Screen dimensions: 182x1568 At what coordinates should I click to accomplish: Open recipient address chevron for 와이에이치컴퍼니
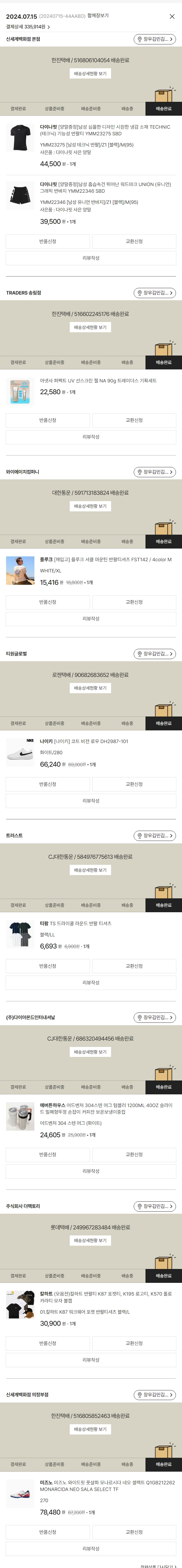171,472
